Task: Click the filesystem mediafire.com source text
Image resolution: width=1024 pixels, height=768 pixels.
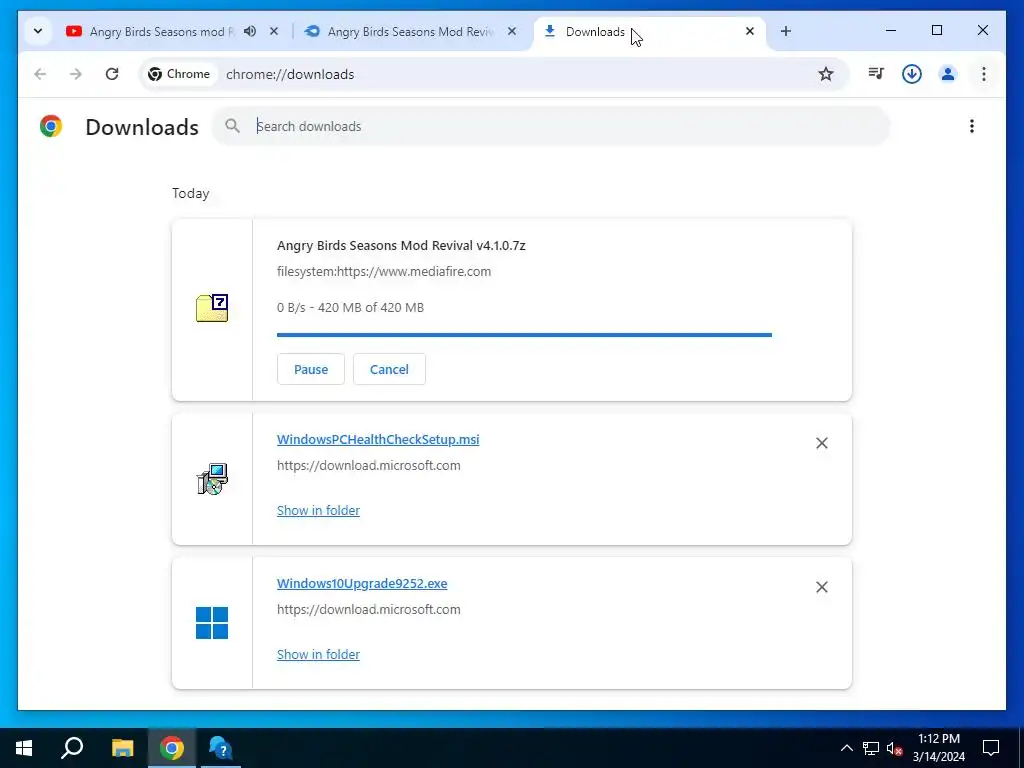Action: [384, 272]
